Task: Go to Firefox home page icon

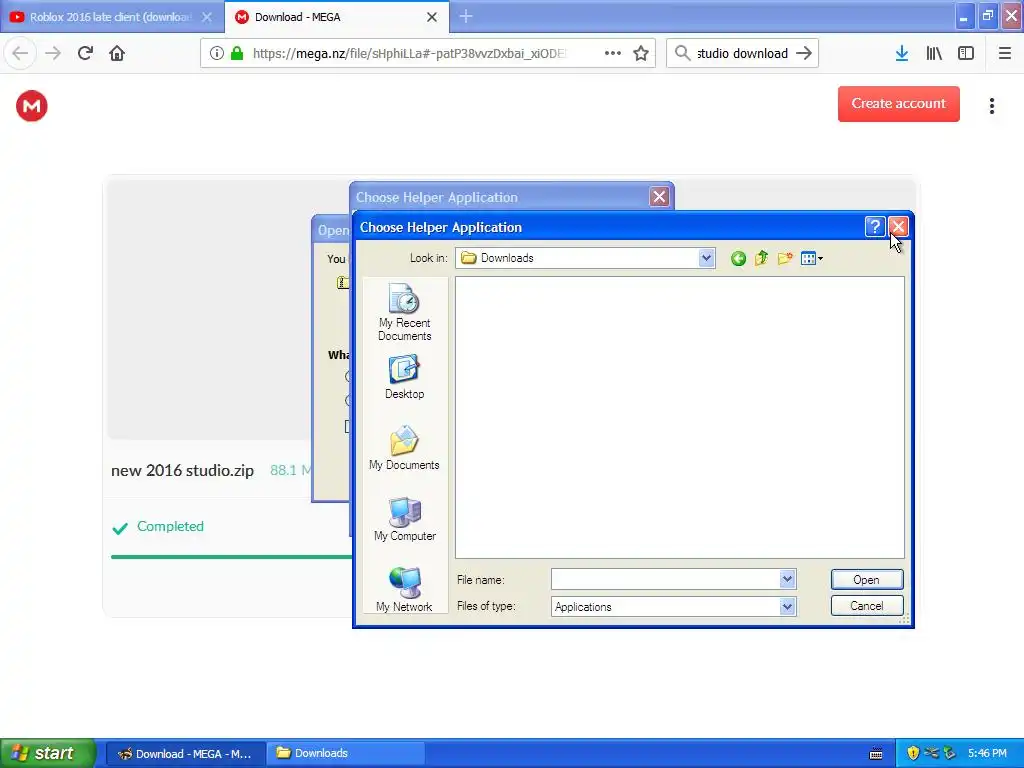Action: pyautogui.click(x=117, y=53)
